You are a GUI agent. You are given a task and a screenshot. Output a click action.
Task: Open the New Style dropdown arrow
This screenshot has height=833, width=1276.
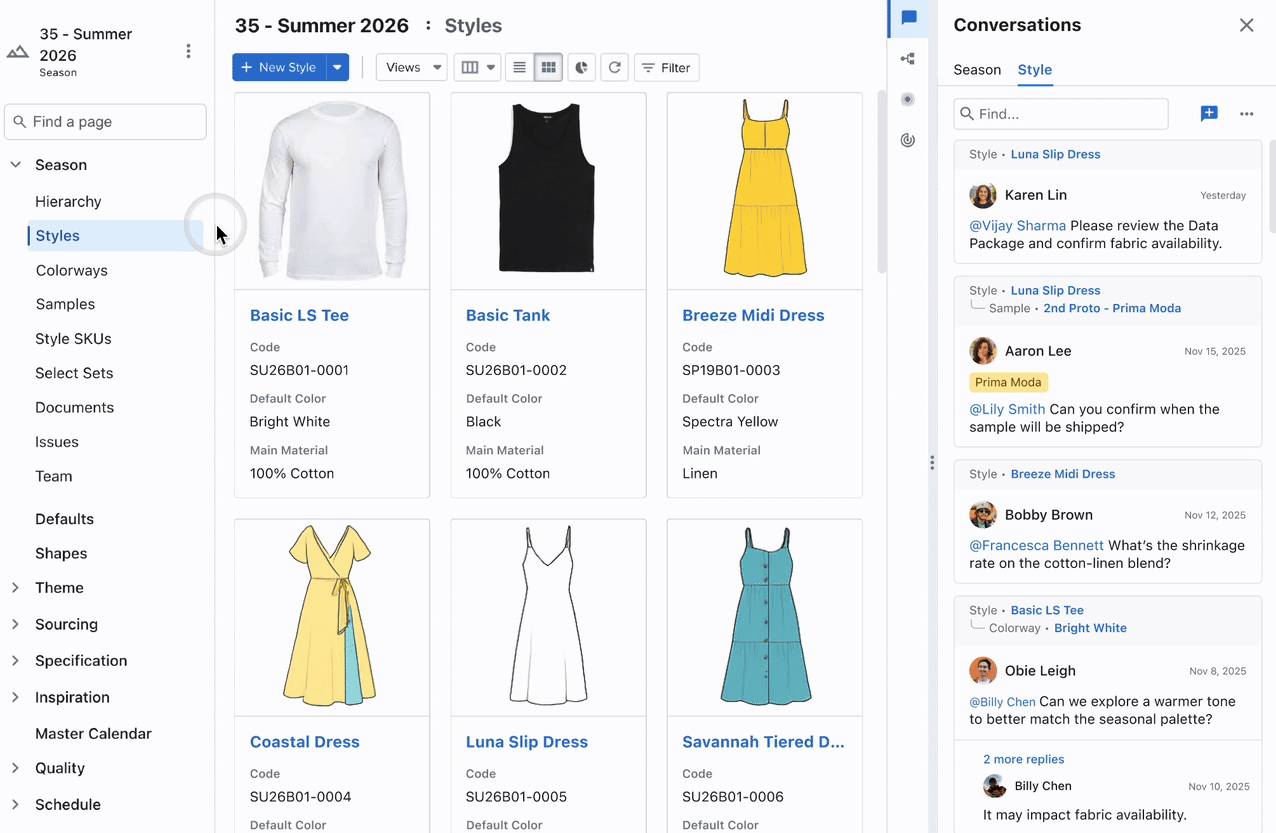click(337, 68)
